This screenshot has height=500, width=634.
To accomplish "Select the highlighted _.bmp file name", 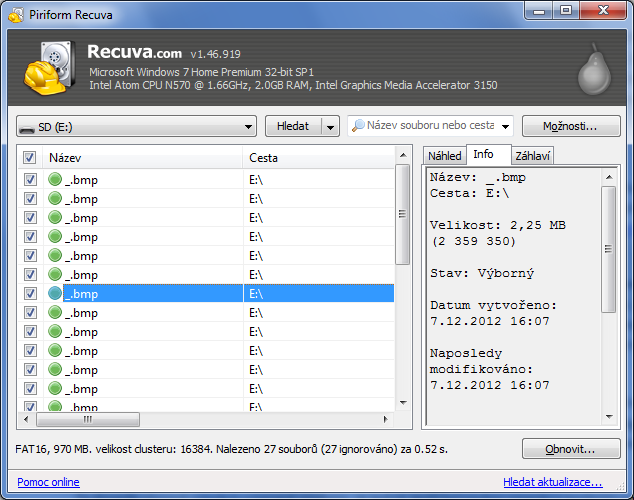I will 81,294.
